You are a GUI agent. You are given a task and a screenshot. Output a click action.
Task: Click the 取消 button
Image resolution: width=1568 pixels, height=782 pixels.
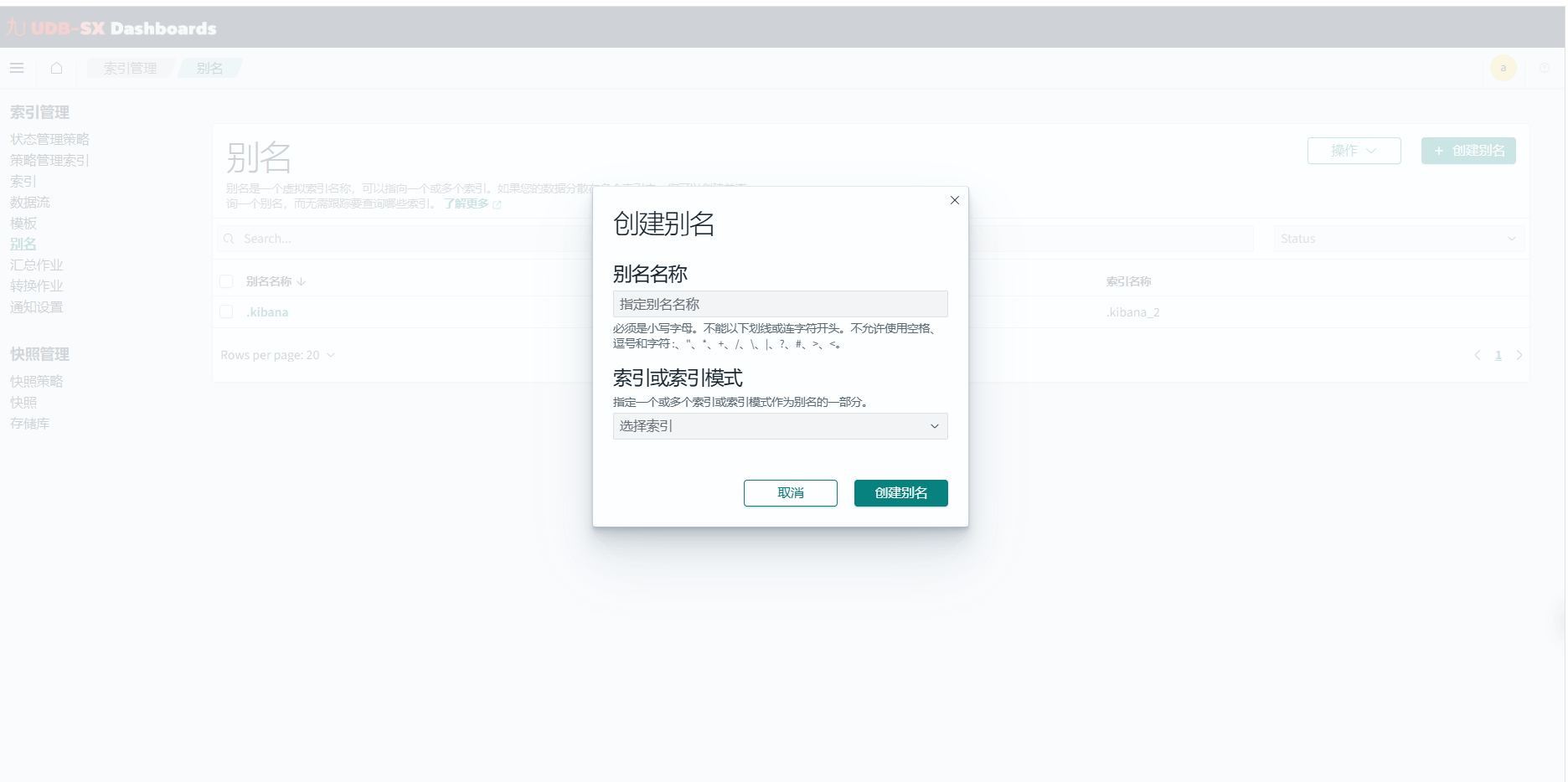click(x=790, y=493)
